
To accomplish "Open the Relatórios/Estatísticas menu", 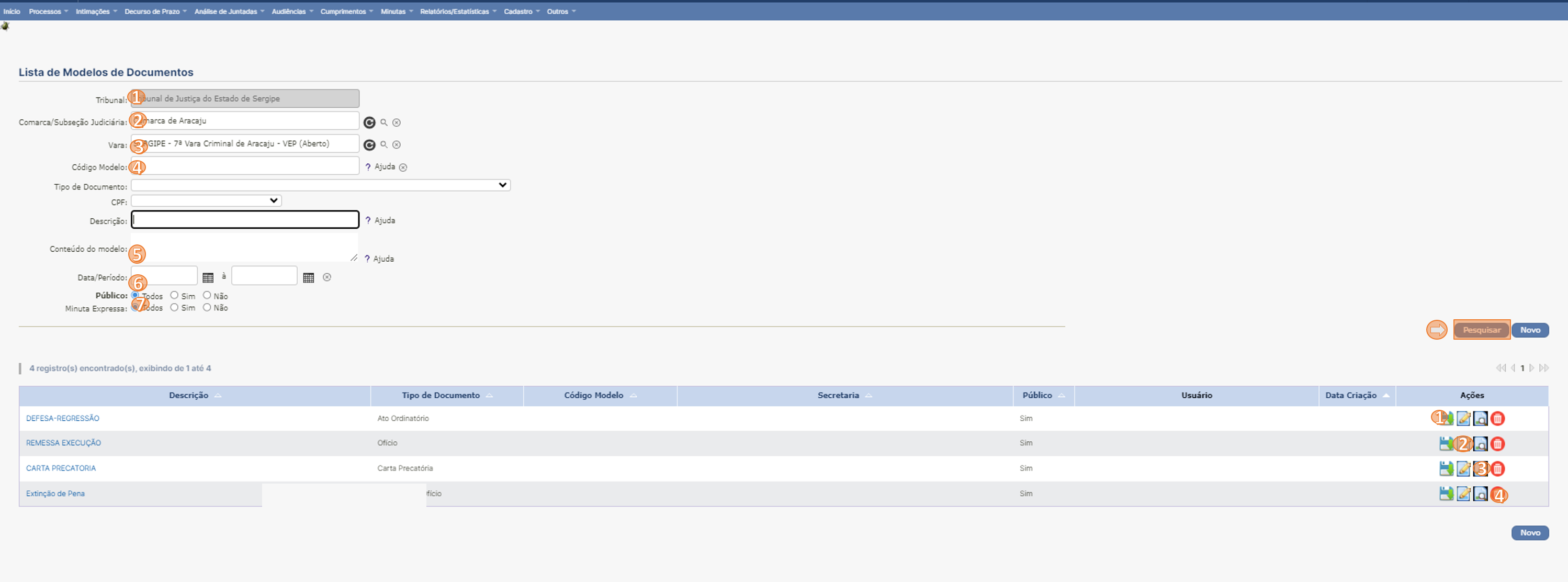I will [x=458, y=12].
